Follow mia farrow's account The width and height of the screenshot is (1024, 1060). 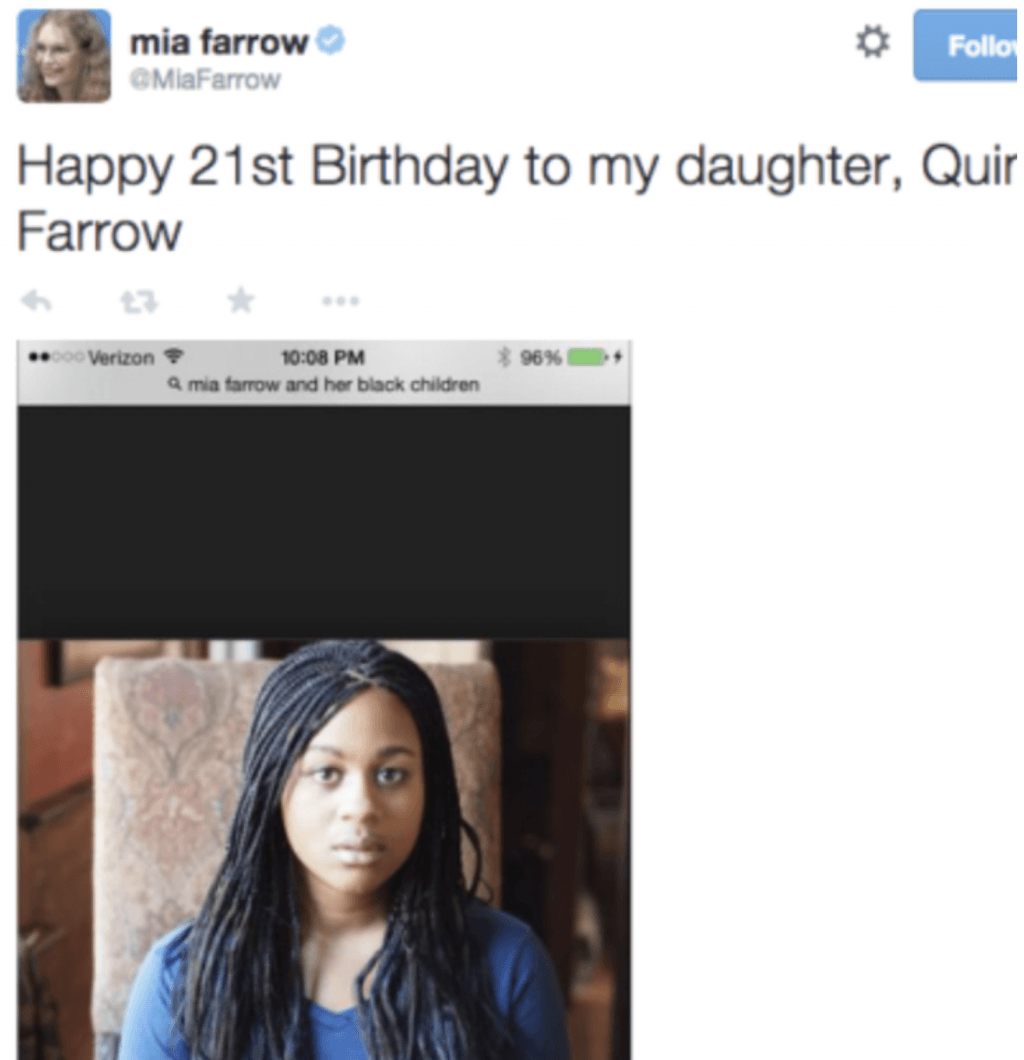(x=965, y=45)
